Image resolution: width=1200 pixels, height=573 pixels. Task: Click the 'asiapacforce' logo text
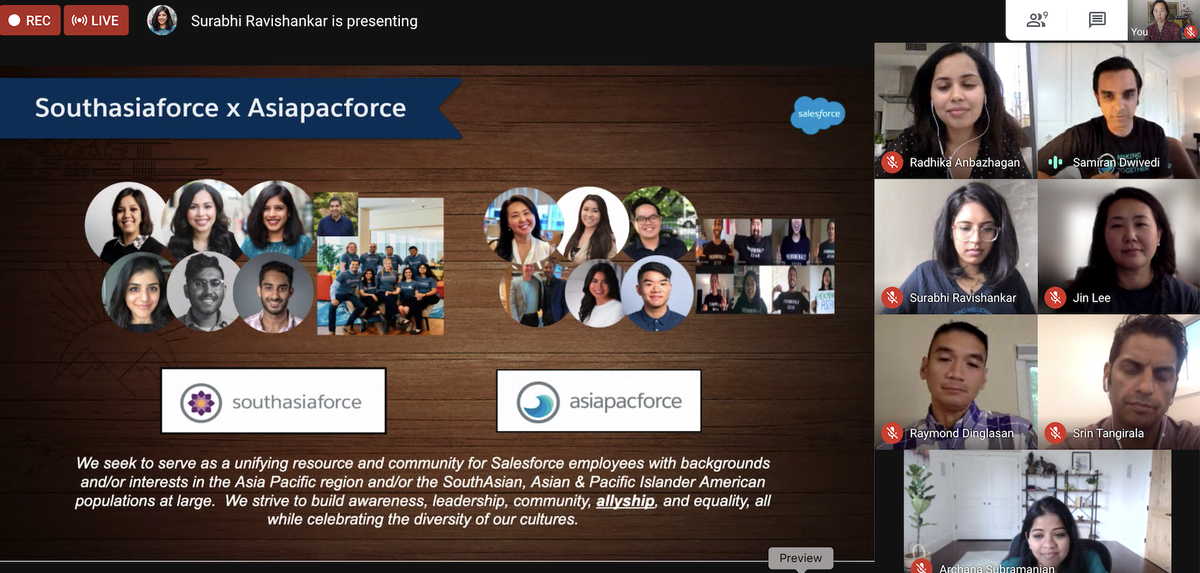coord(625,402)
